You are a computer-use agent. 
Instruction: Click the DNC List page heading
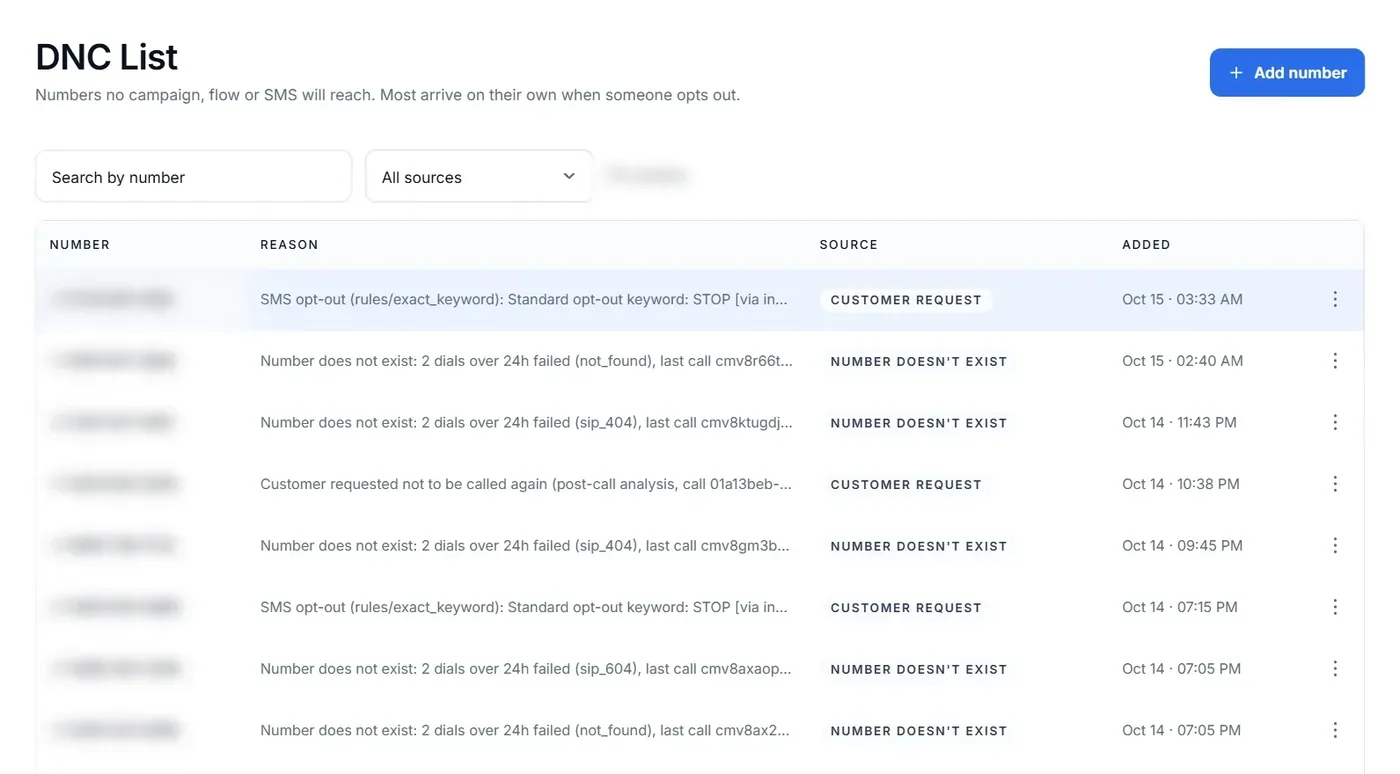pos(107,57)
